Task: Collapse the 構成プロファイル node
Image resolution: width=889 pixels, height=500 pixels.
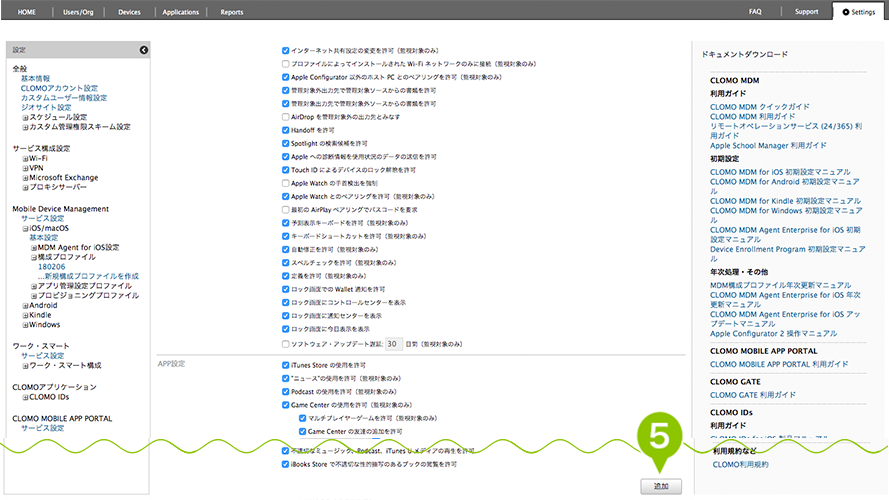Action: click(x=34, y=257)
